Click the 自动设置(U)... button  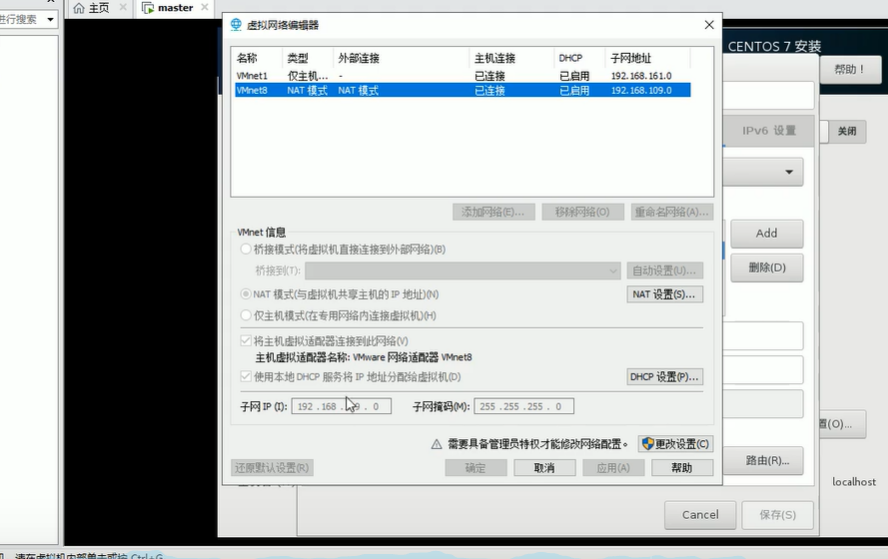(664, 271)
